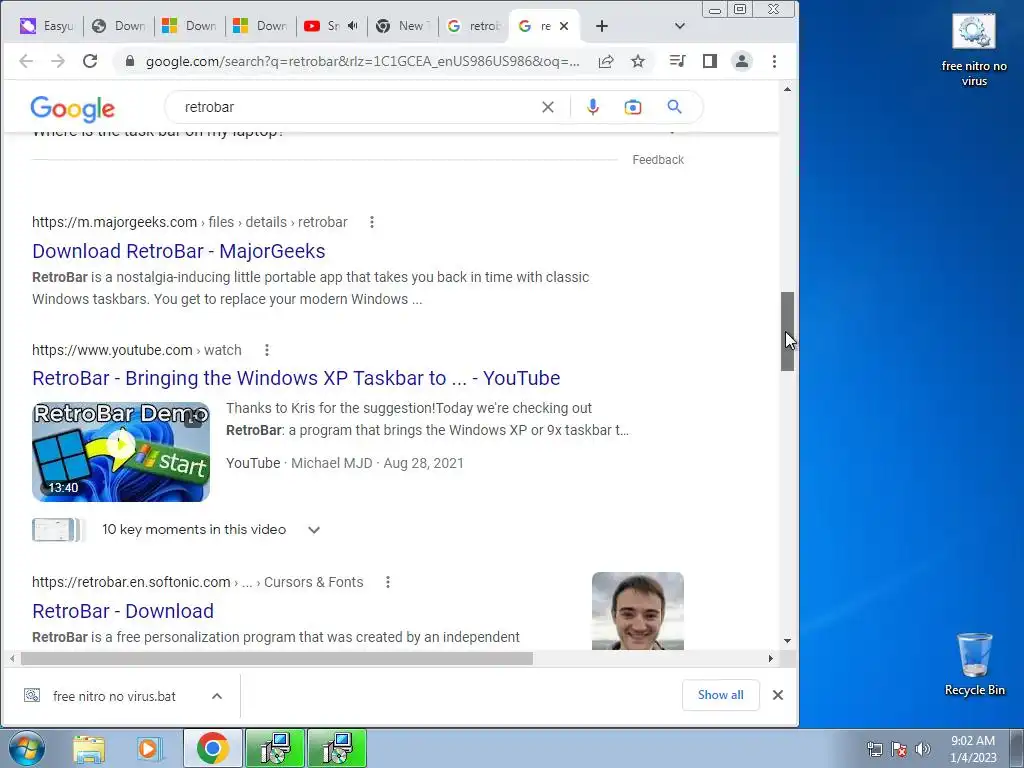Close the active Google search tab

click(564, 26)
